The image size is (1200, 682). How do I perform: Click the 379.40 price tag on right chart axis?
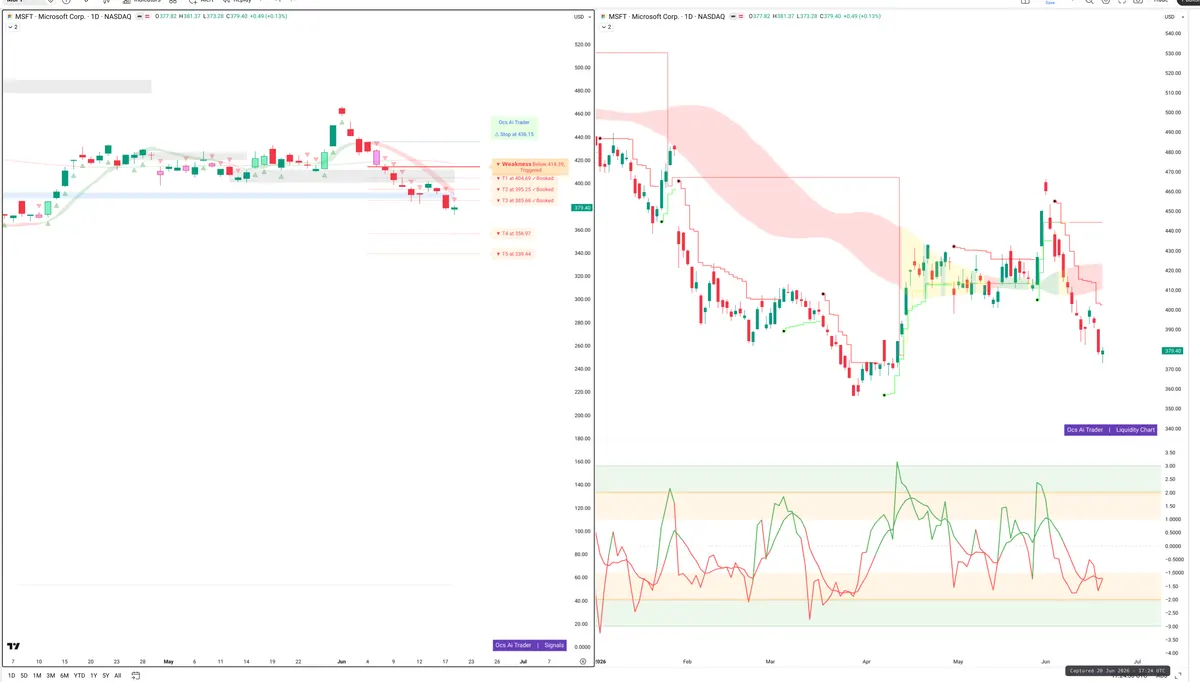point(1173,351)
